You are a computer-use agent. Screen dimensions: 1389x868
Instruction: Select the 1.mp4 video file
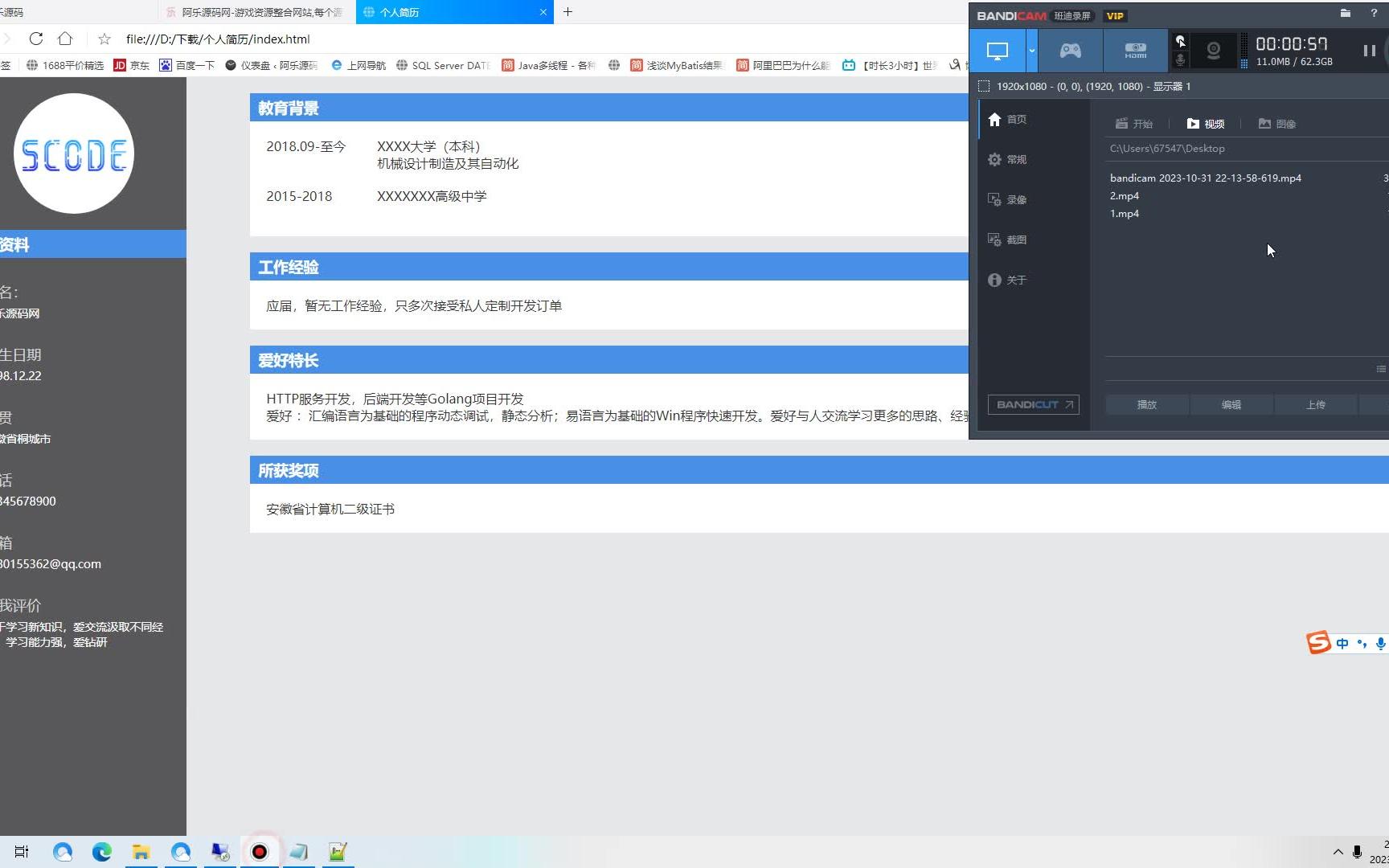click(1125, 214)
